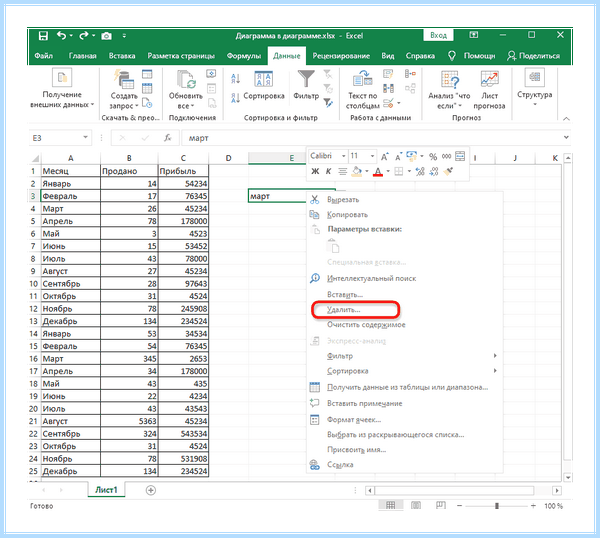The height and width of the screenshot is (538, 600).
Task: Click the camera icon in title bar
Action: [106, 36]
